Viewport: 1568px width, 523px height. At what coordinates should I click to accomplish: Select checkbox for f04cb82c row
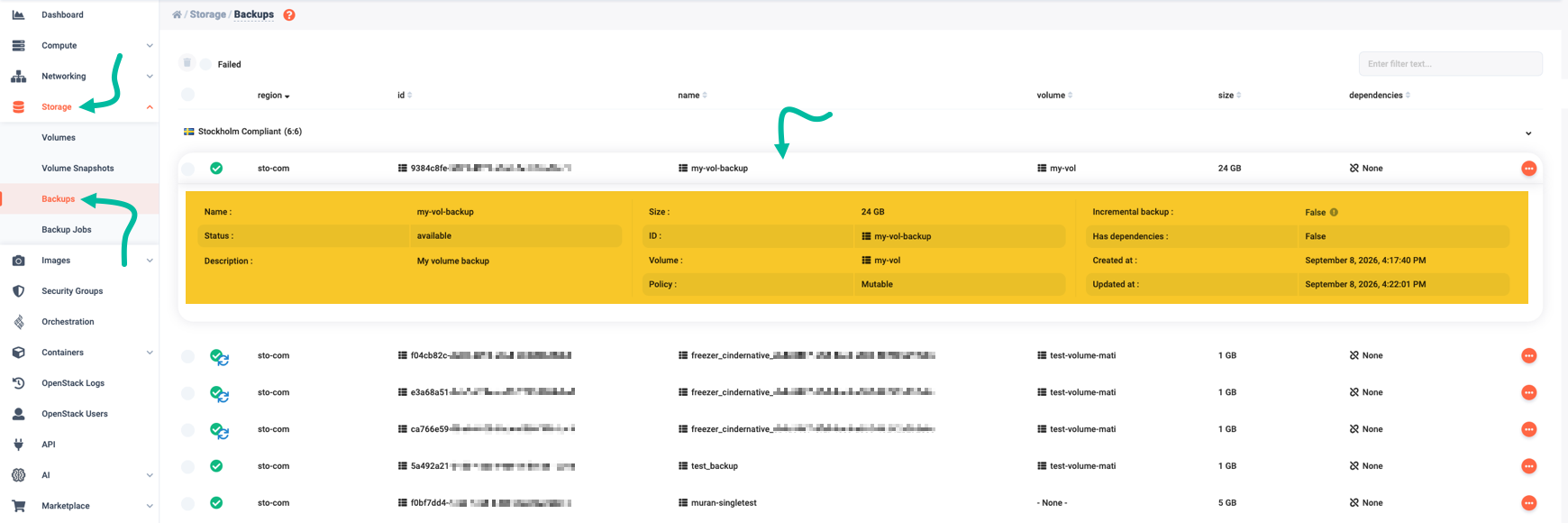click(187, 356)
